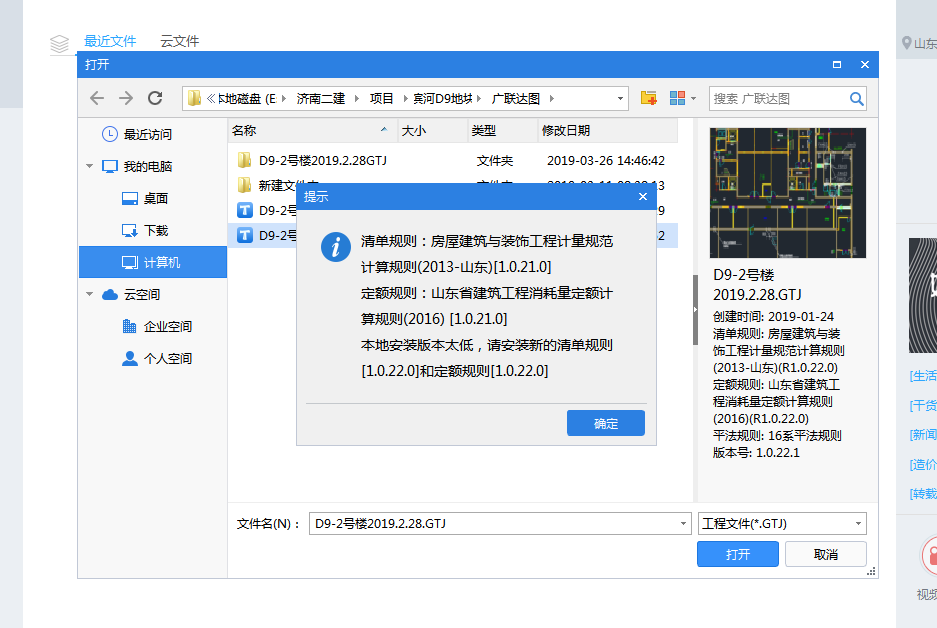This screenshot has height=628, width=937.
Task: Select folder D9-2号楼2019.2.28GTJ
Action: pyautogui.click(x=323, y=160)
